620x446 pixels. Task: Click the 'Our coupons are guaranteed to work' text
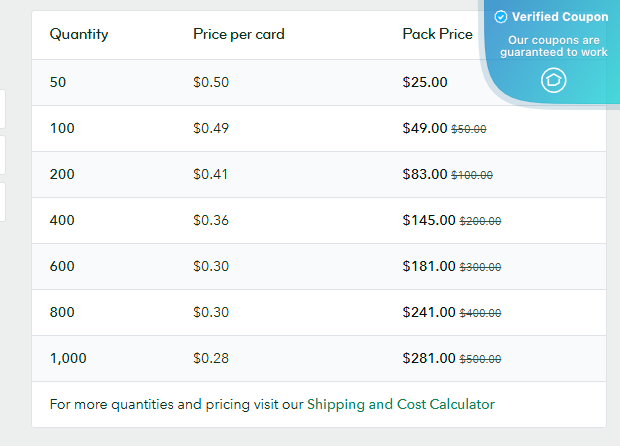[x=553, y=46]
